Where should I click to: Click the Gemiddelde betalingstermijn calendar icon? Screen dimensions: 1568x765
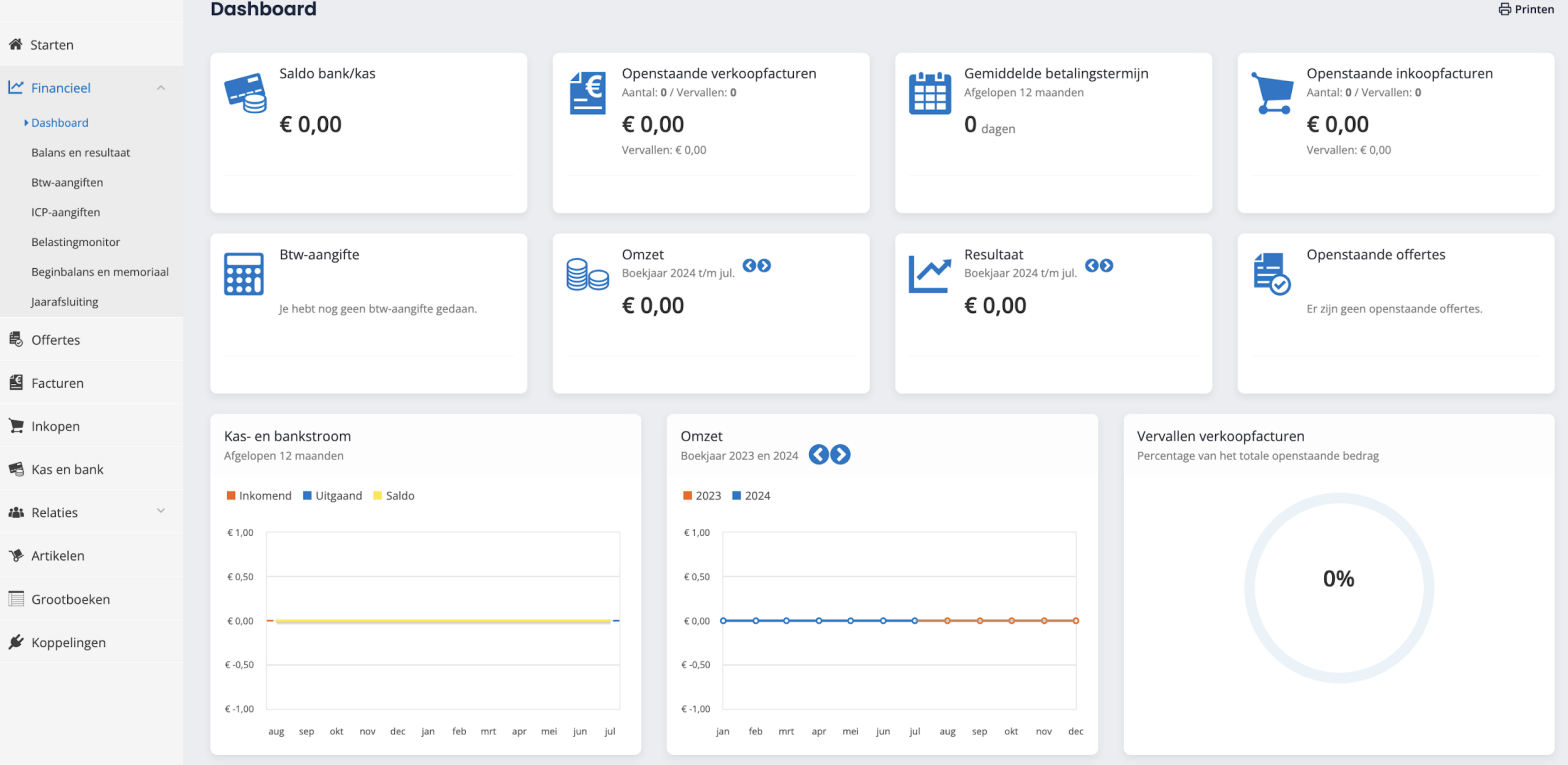pos(929,93)
